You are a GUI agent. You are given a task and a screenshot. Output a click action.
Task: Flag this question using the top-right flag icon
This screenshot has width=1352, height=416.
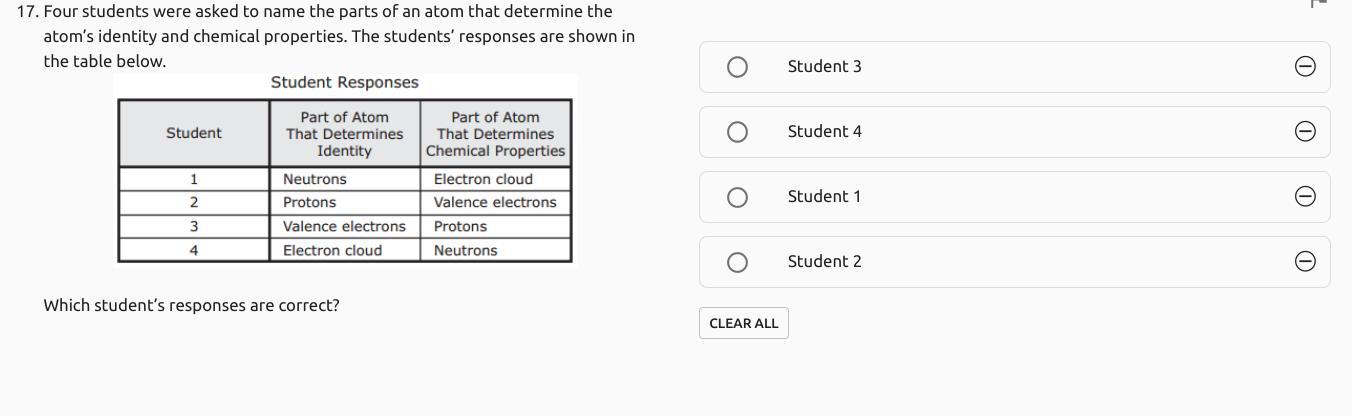1318,3
